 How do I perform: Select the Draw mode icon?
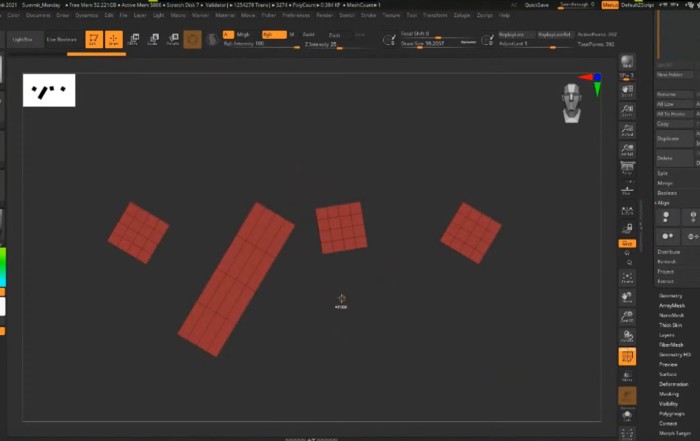113,39
